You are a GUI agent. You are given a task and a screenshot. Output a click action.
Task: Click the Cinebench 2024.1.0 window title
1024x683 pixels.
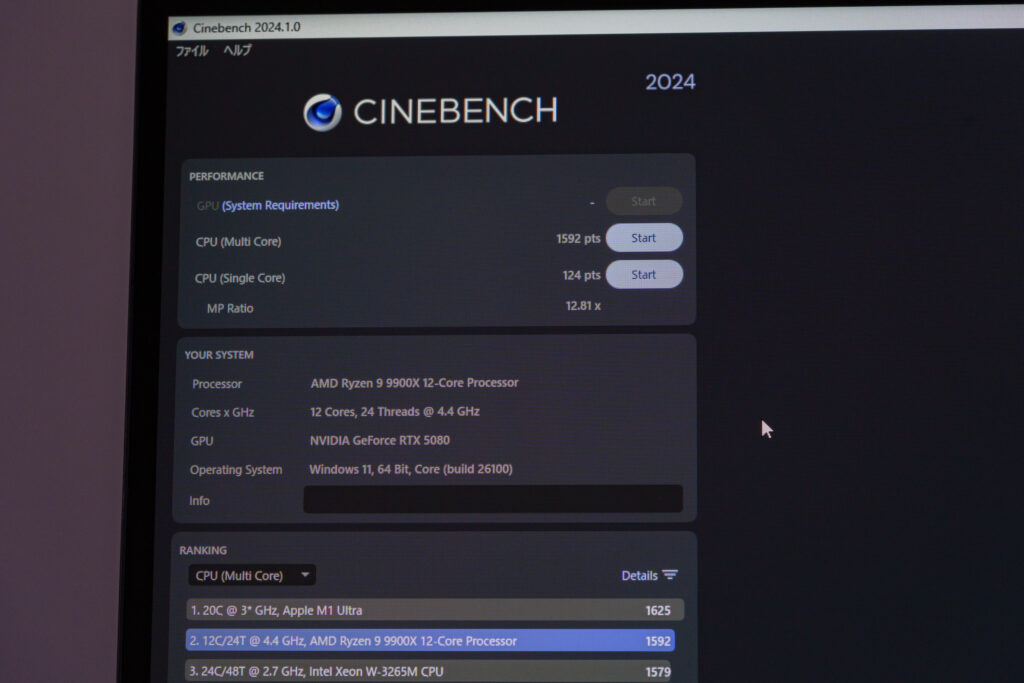coord(247,27)
